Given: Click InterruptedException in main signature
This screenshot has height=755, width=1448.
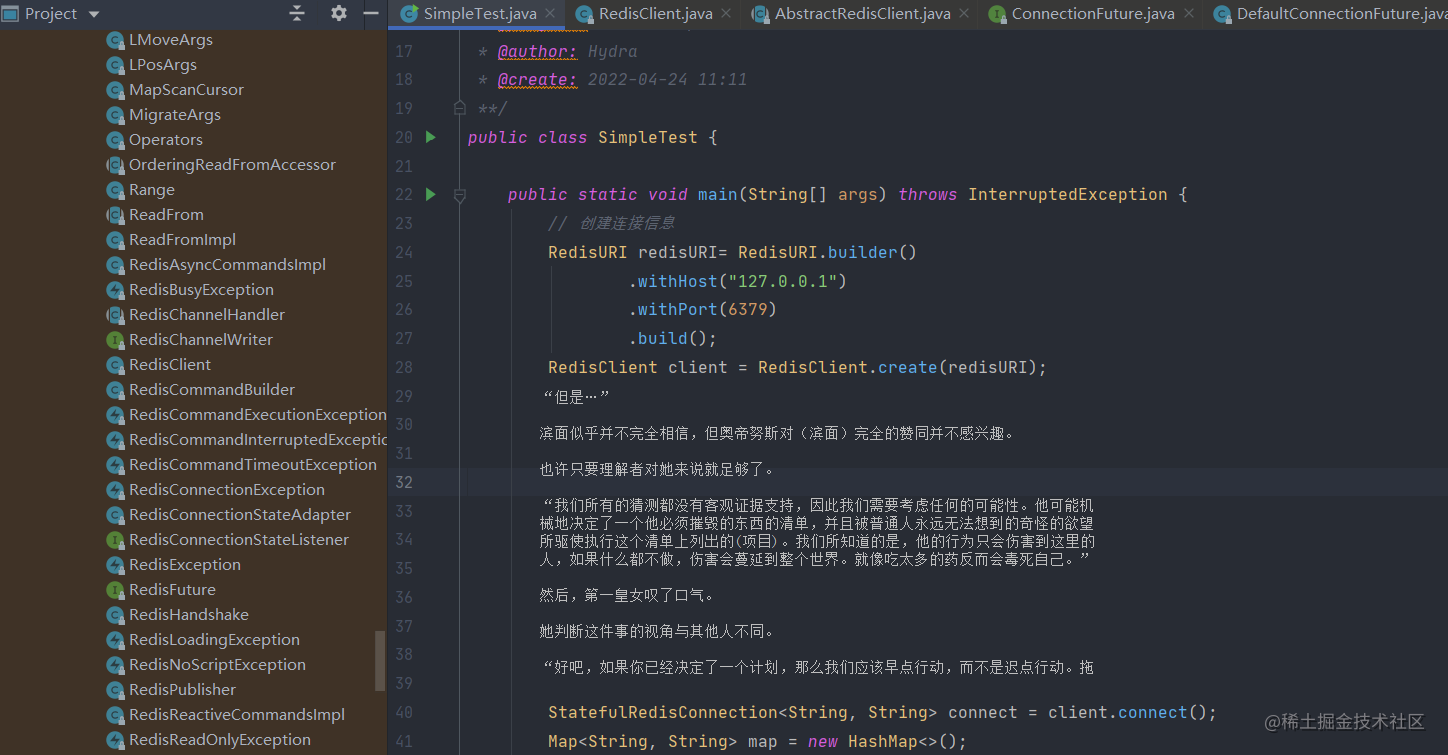Looking at the screenshot, I should 1067,194.
